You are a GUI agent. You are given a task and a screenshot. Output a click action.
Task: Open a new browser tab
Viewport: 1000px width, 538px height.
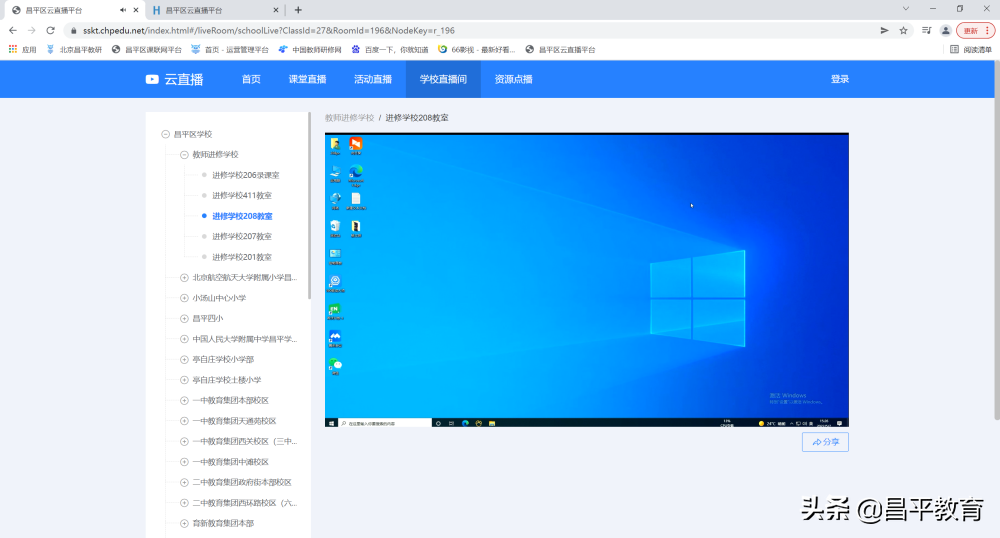click(298, 10)
